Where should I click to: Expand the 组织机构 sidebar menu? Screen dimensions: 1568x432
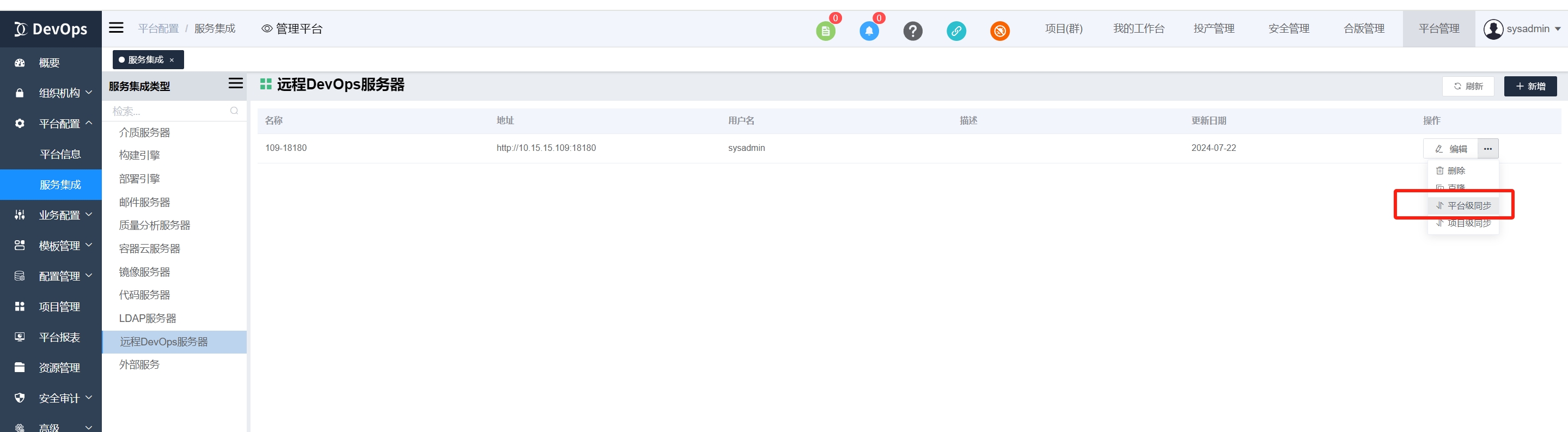tap(51, 93)
